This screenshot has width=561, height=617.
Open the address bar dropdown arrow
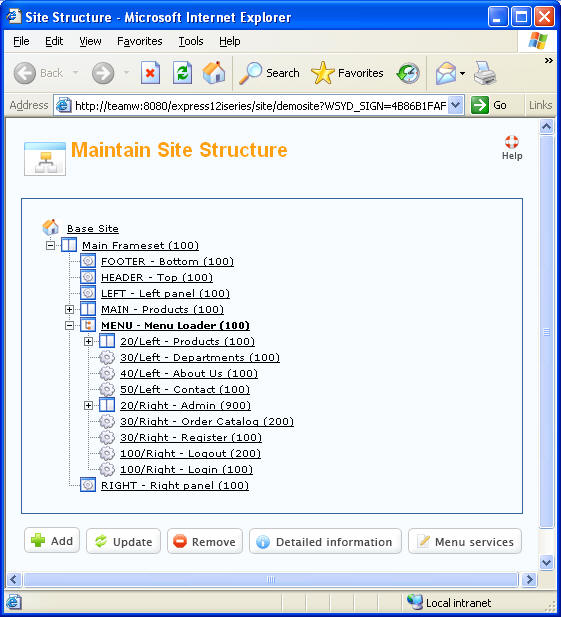455,105
